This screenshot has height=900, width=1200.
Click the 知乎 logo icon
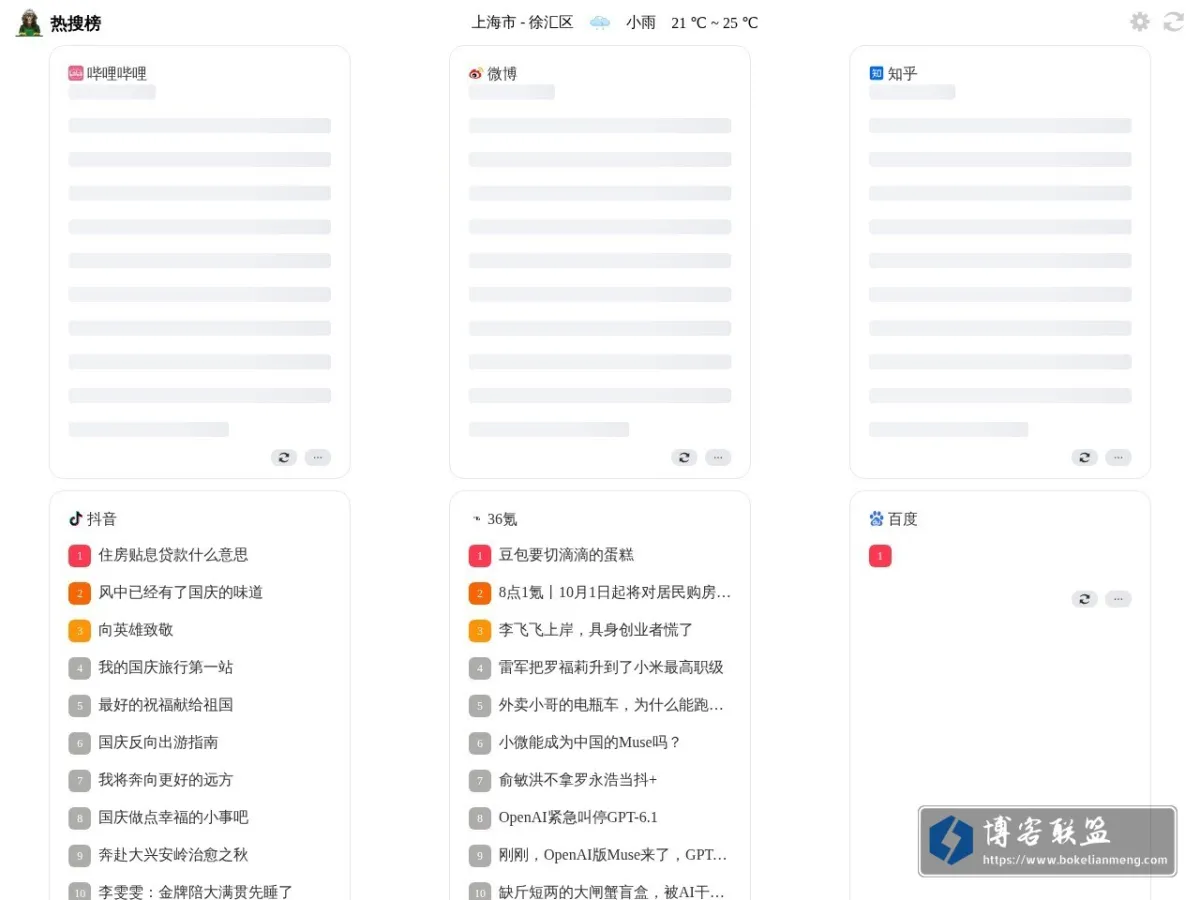click(x=877, y=73)
